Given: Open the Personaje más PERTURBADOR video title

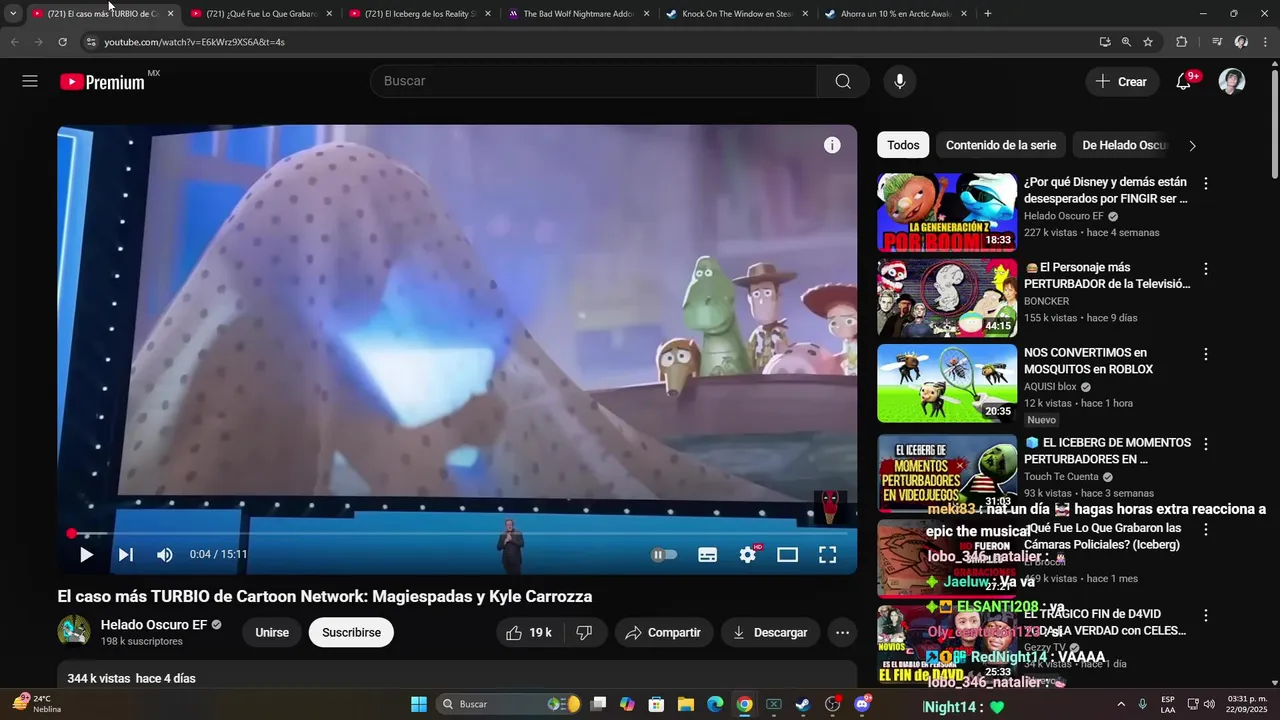Looking at the screenshot, I should [x=1107, y=276].
